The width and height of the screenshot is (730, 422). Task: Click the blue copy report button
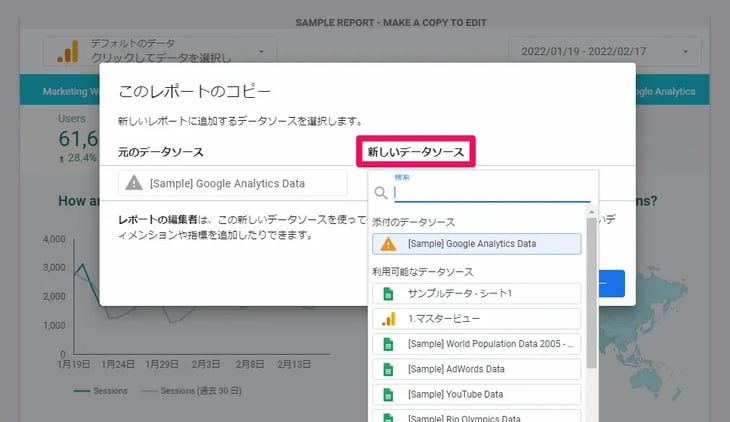click(612, 283)
